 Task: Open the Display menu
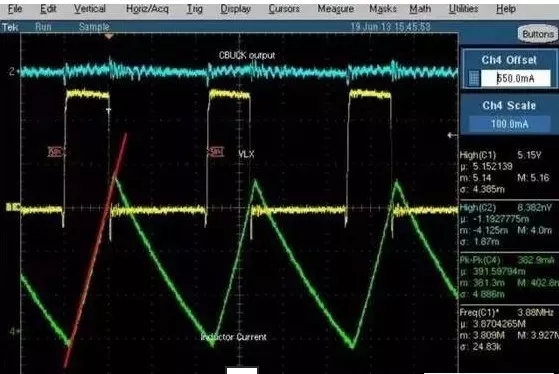[x=235, y=9]
